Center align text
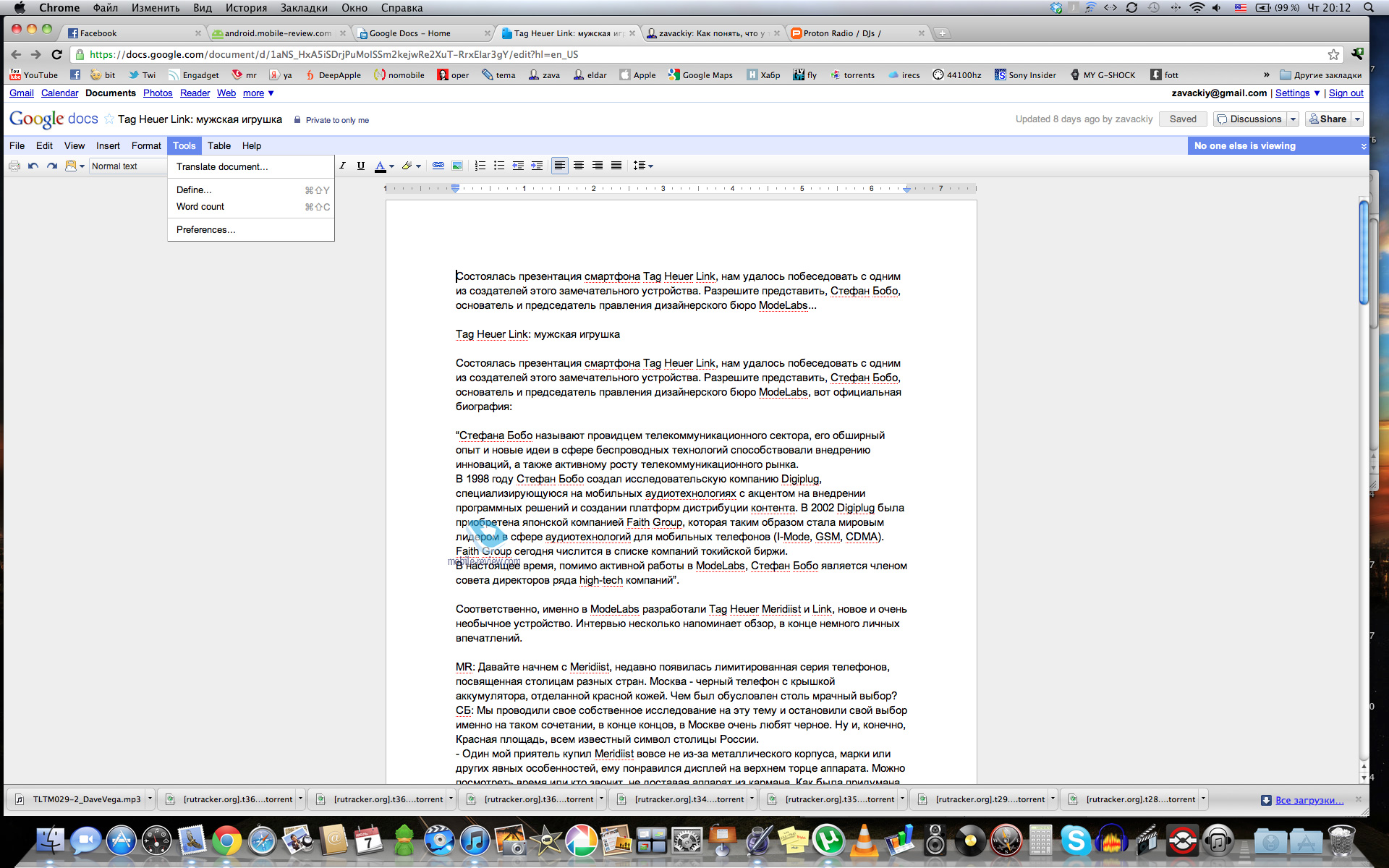Viewport: 1389px width, 868px height. tap(579, 166)
